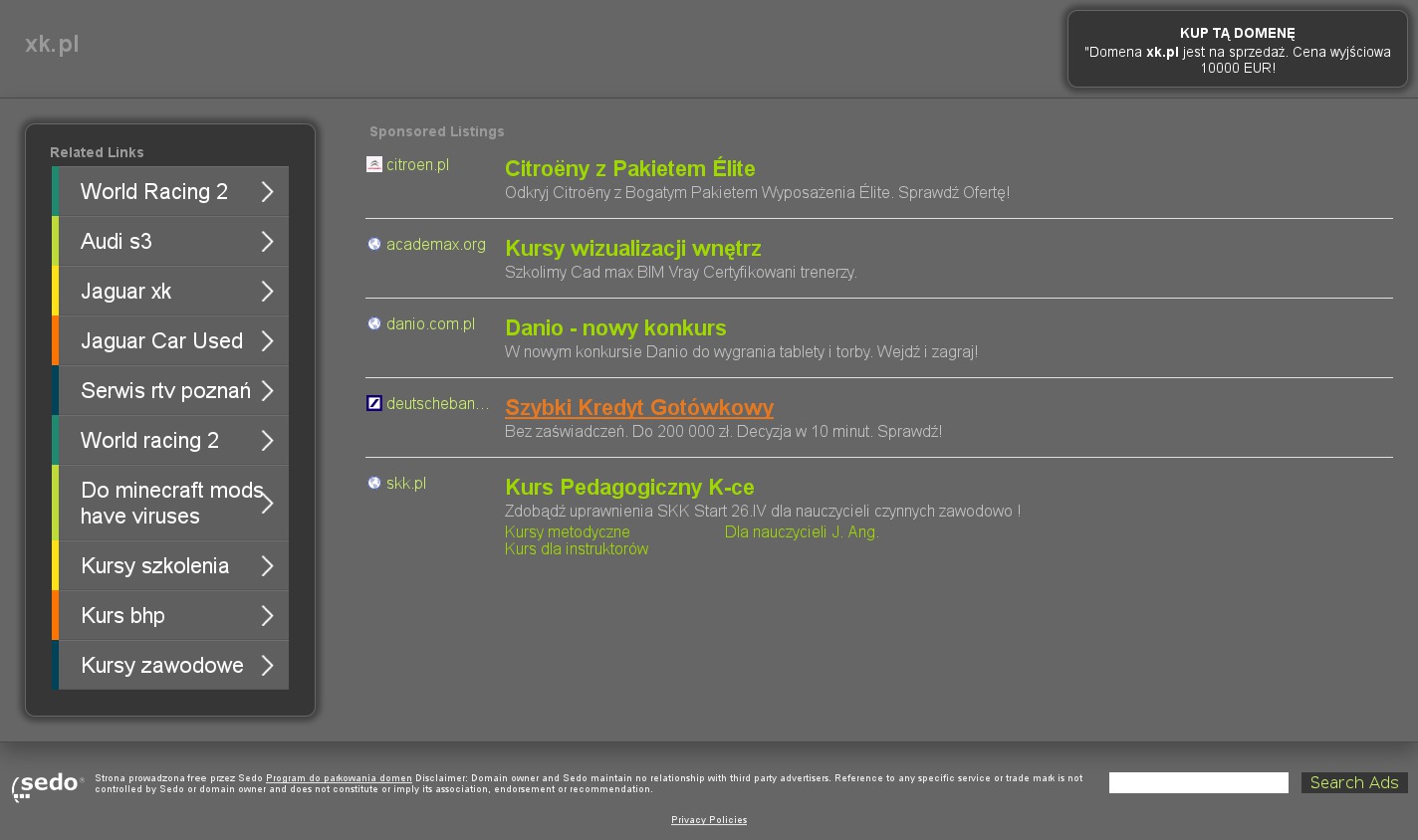Click the Citroen favicon beside citroen.pl
The width and height of the screenshot is (1418, 840).
[374, 164]
